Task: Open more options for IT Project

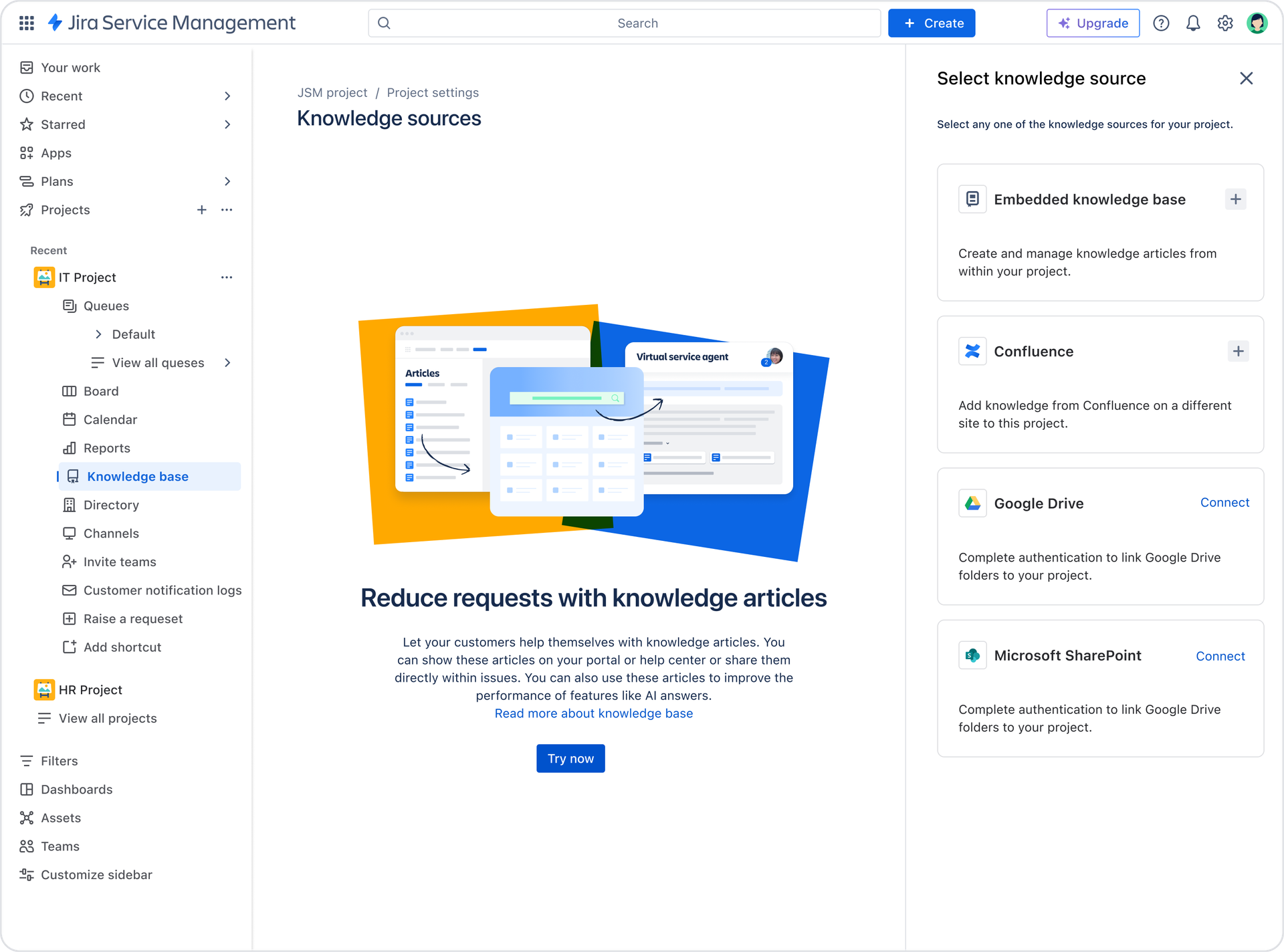Action: coord(227,277)
